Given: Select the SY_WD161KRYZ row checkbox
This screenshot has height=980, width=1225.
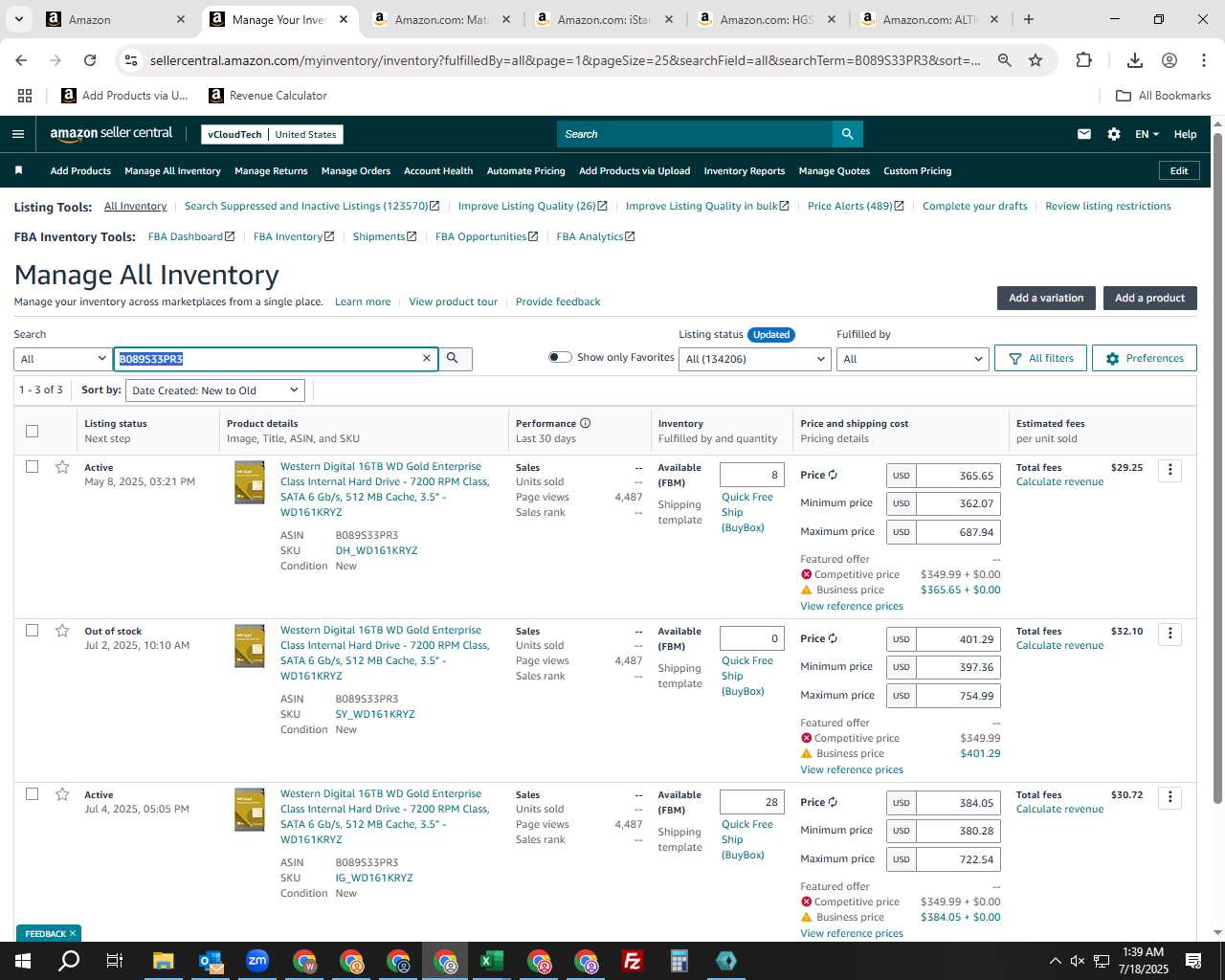Looking at the screenshot, I should pos(32,631).
